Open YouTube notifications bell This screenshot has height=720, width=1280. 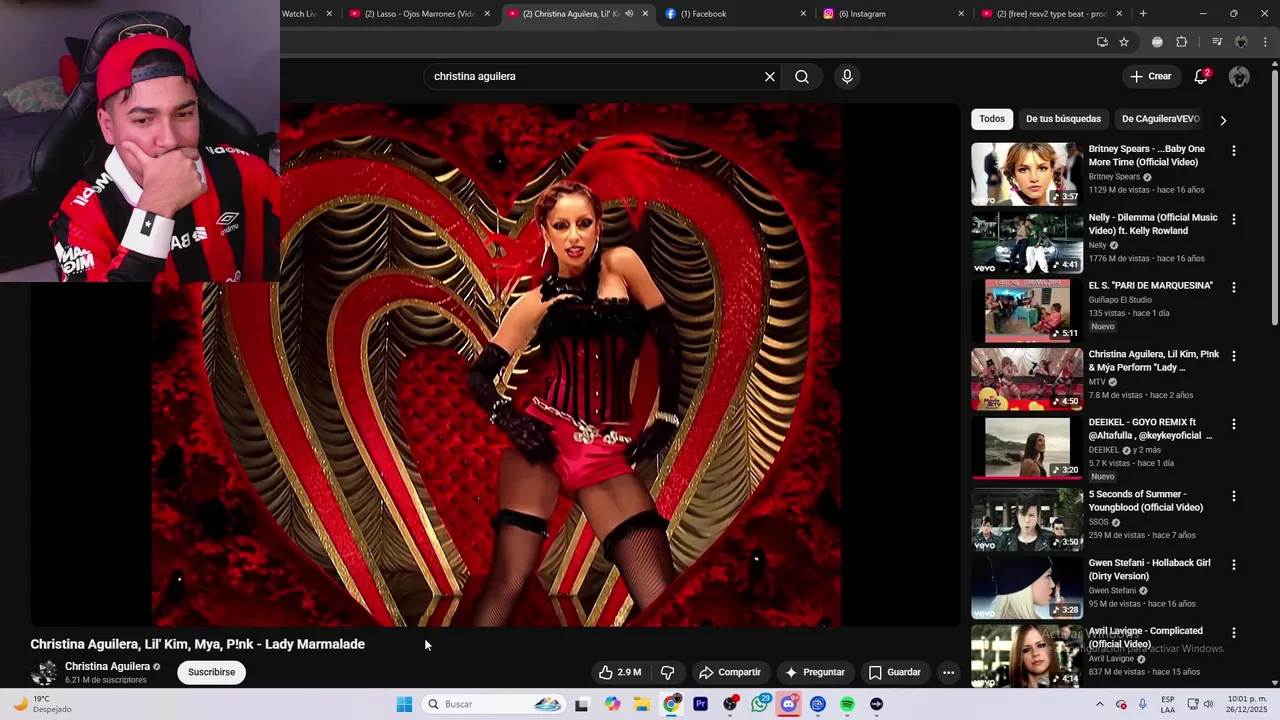tap(1201, 76)
